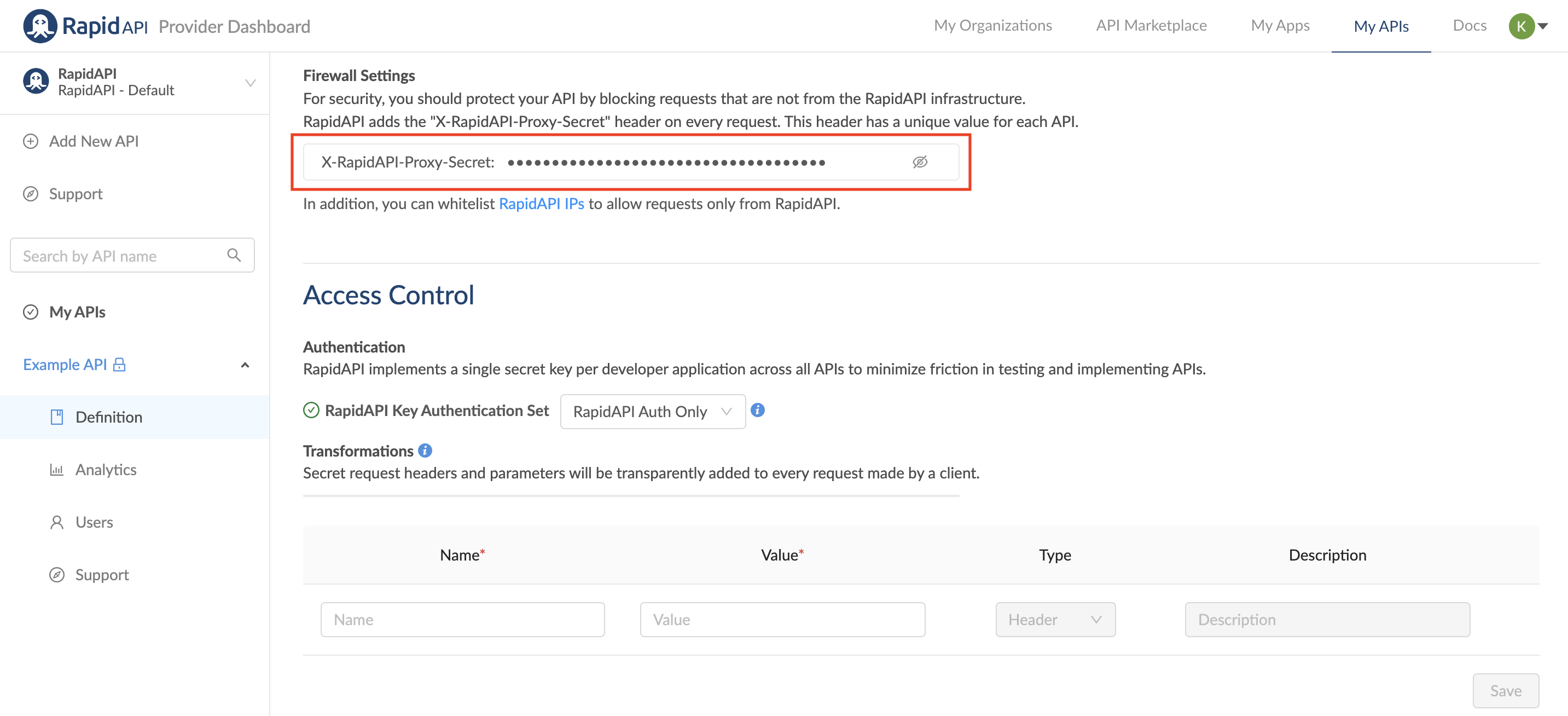Image resolution: width=1568 pixels, height=716 pixels.
Task: Open the top Support sidebar link
Action: click(76, 194)
